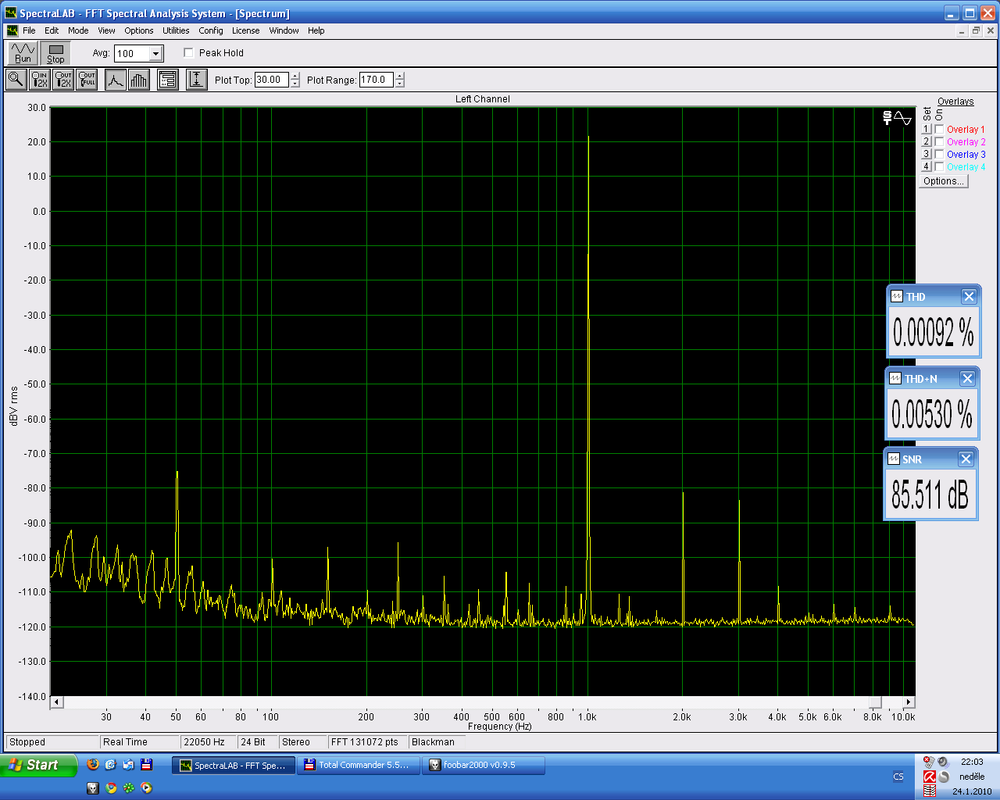Image resolution: width=1000 pixels, height=800 pixels.
Task: Click overlay Options... button
Action: pyautogui.click(x=944, y=181)
